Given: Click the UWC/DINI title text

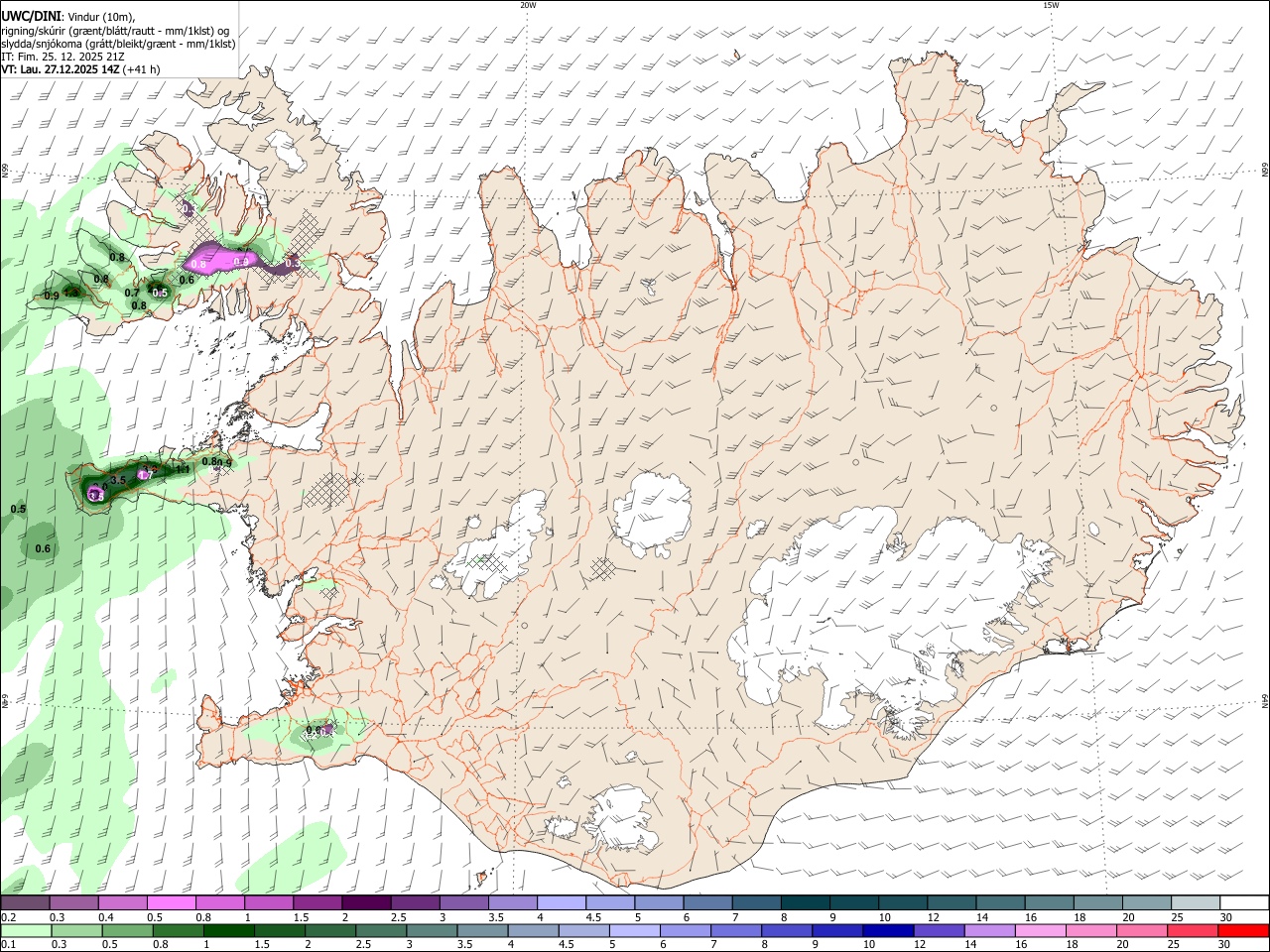Looking at the screenshot, I should pos(31,17).
